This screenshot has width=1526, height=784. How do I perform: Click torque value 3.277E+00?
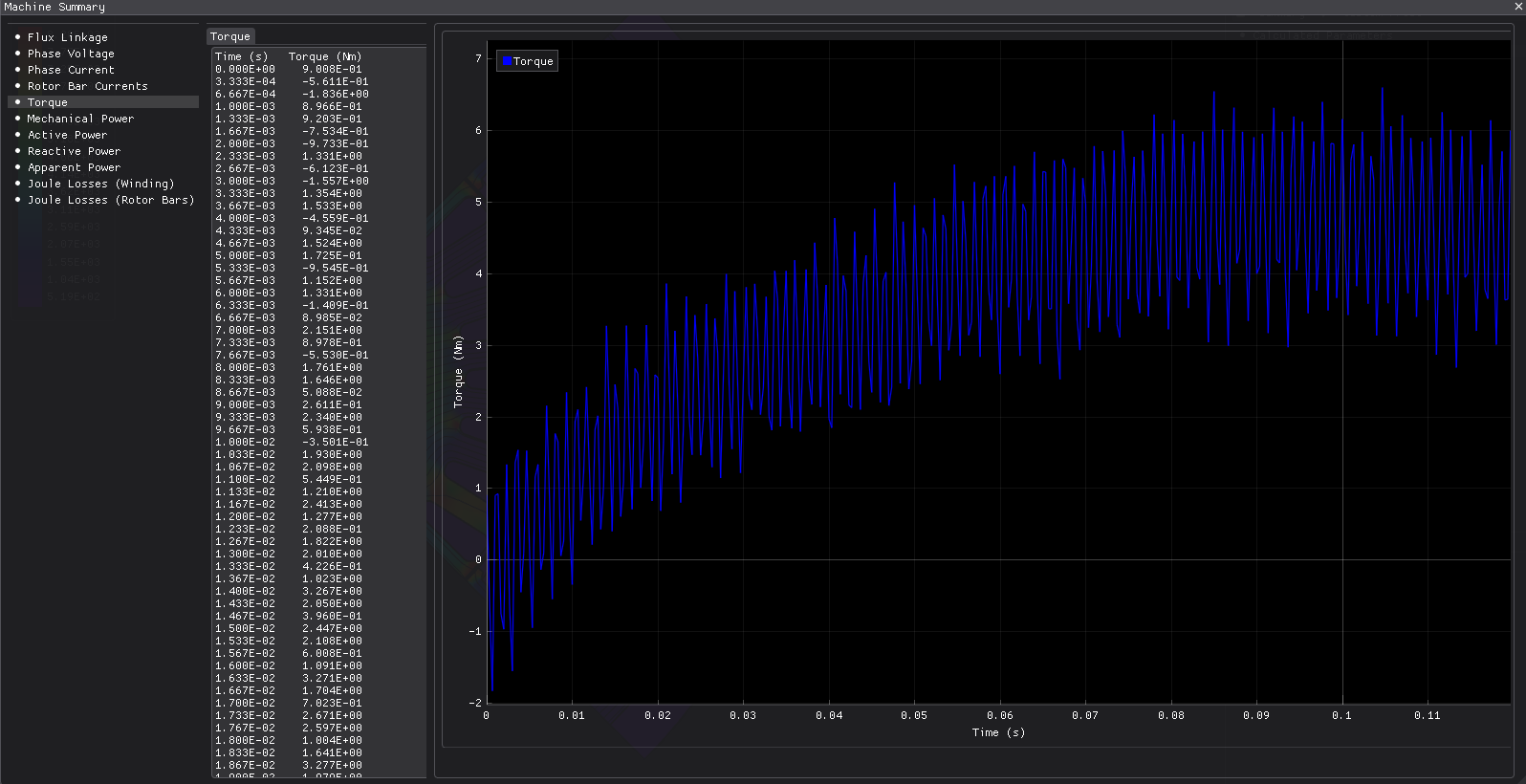pos(332,765)
